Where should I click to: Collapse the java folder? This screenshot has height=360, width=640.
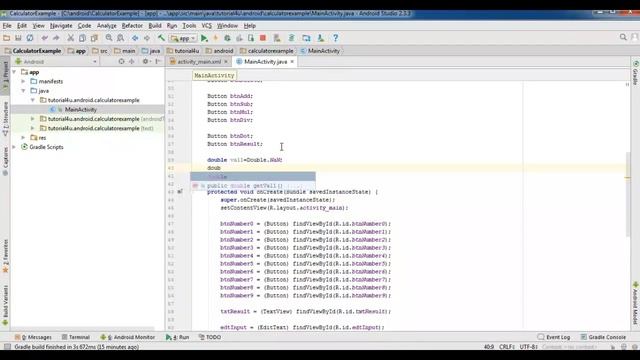[x=23, y=91]
